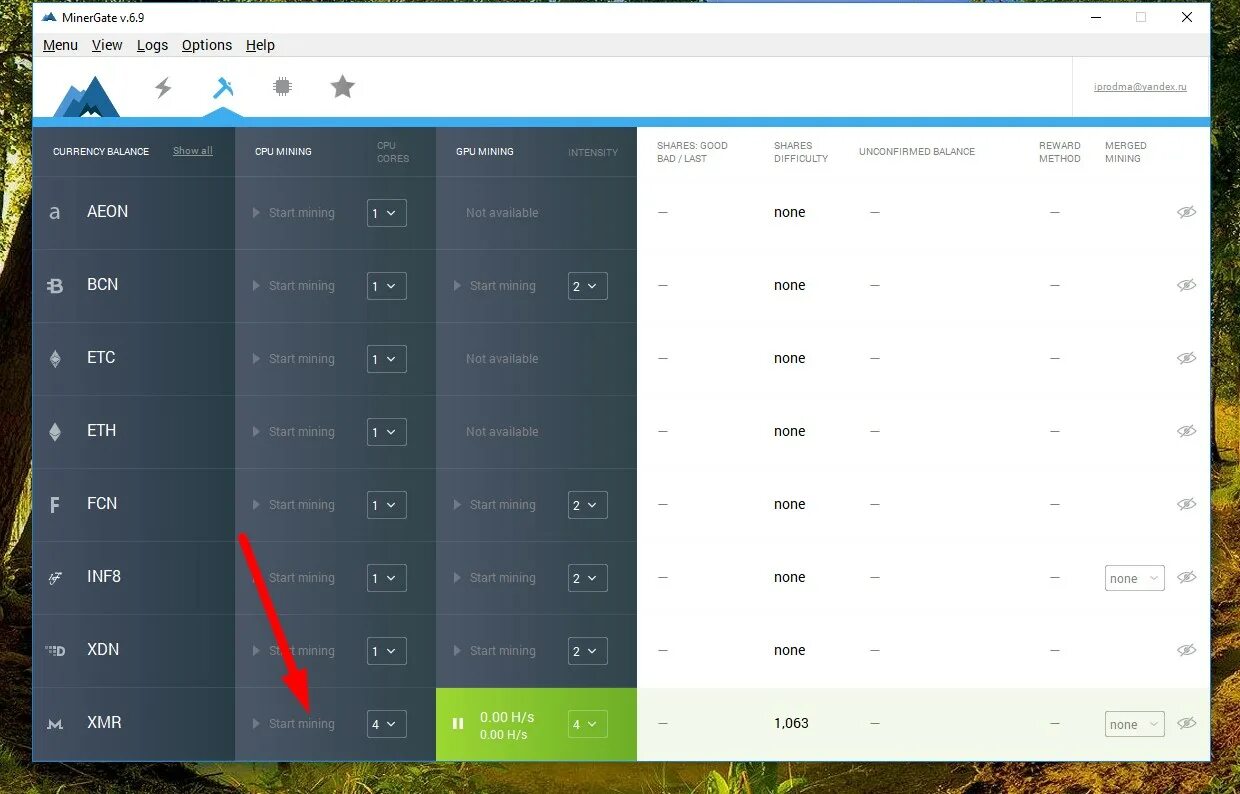This screenshot has width=1240, height=794.
Task: Hide the XDN row with eye icon
Action: point(1186,650)
